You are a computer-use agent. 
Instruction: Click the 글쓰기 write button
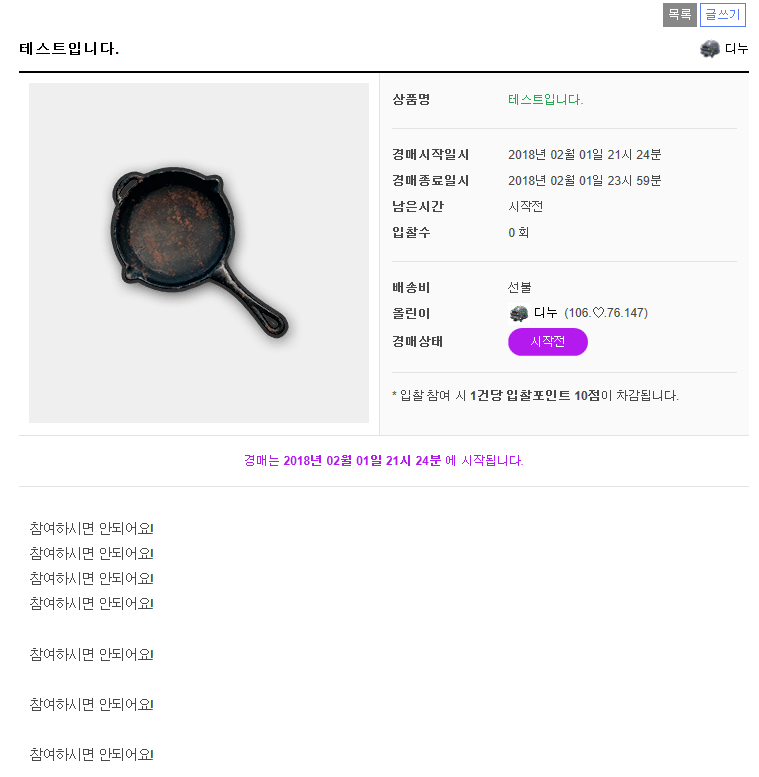[x=723, y=15]
